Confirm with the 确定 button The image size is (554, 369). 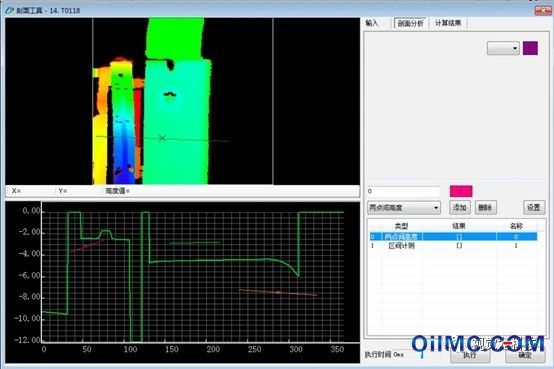click(x=525, y=355)
